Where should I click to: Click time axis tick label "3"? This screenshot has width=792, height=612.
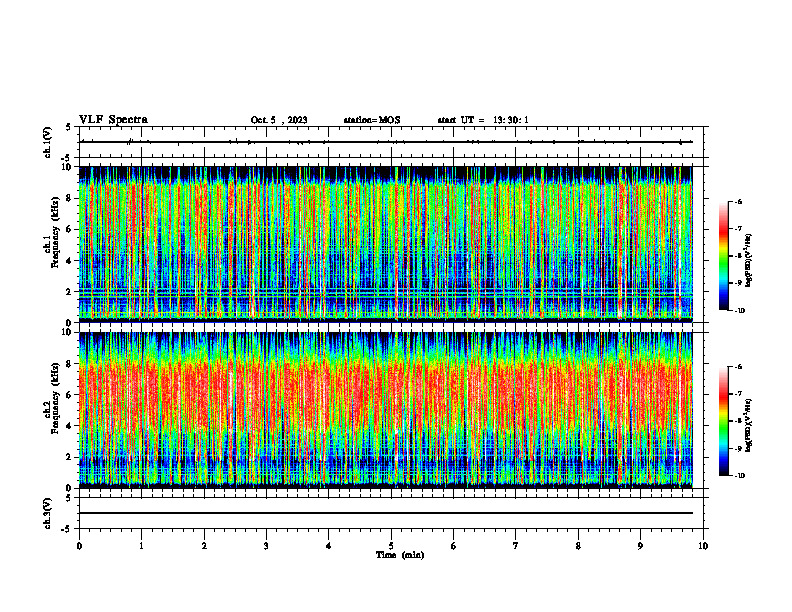266,546
